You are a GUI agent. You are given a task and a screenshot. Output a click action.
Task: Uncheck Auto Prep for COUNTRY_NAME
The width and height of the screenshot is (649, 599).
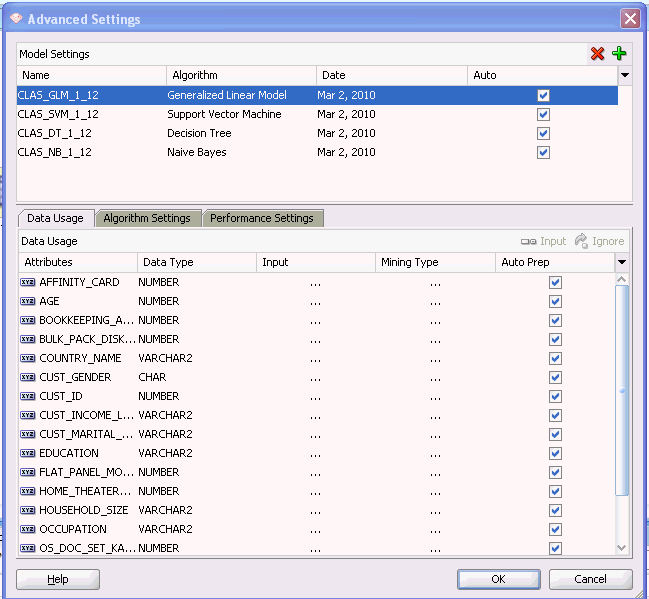pos(555,359)
